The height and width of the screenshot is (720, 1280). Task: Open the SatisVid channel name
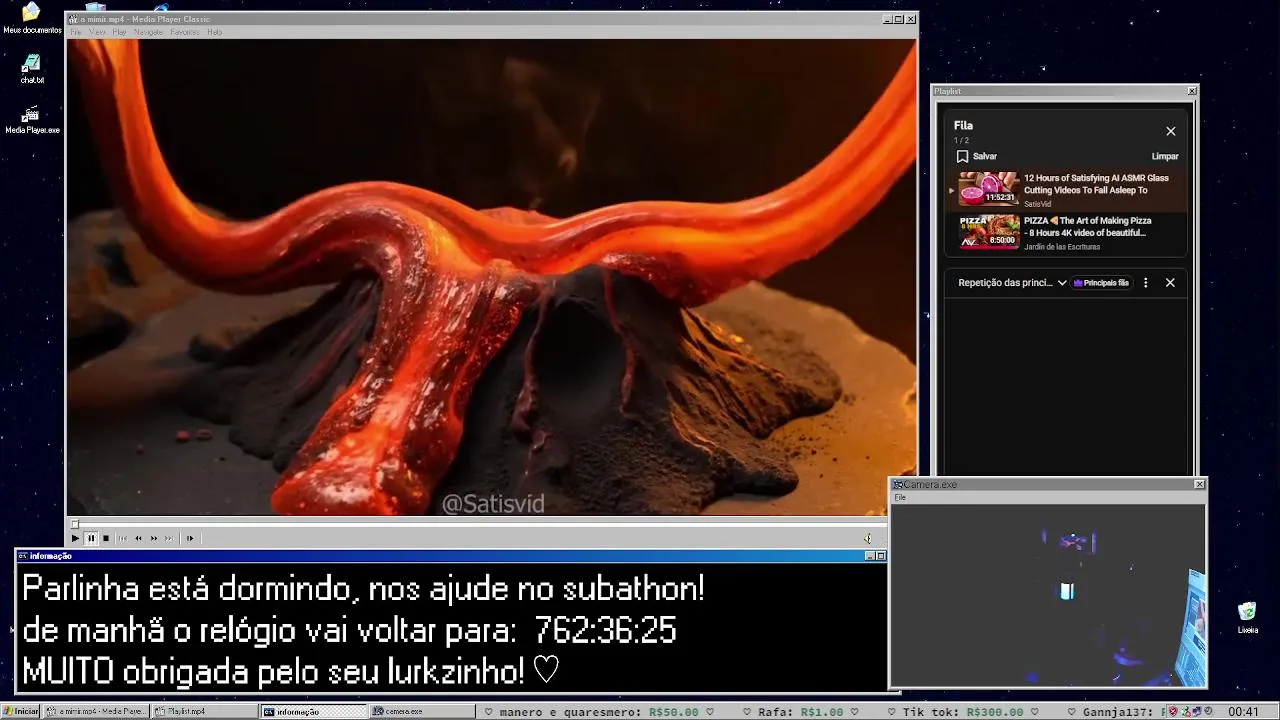point(1037,204)
